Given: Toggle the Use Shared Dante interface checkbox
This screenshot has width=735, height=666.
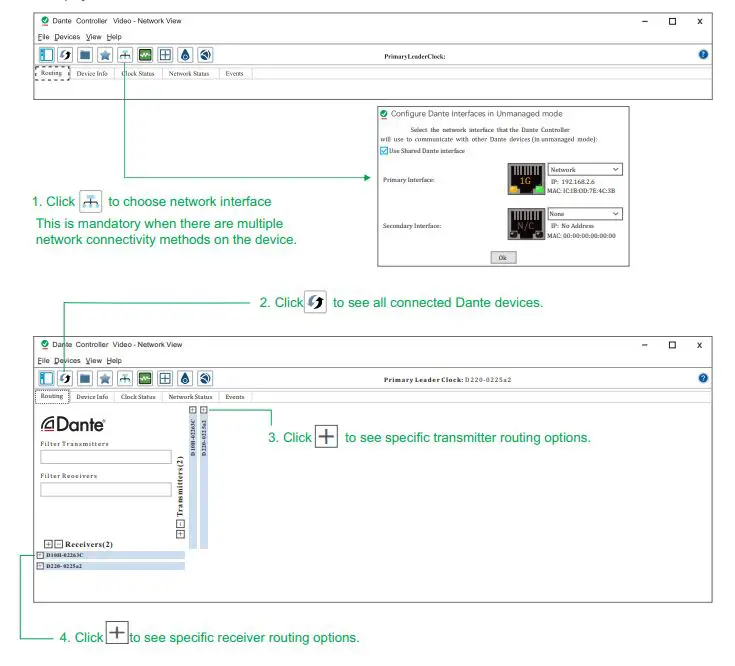Looking at the screenshot, I should (384, 150).
